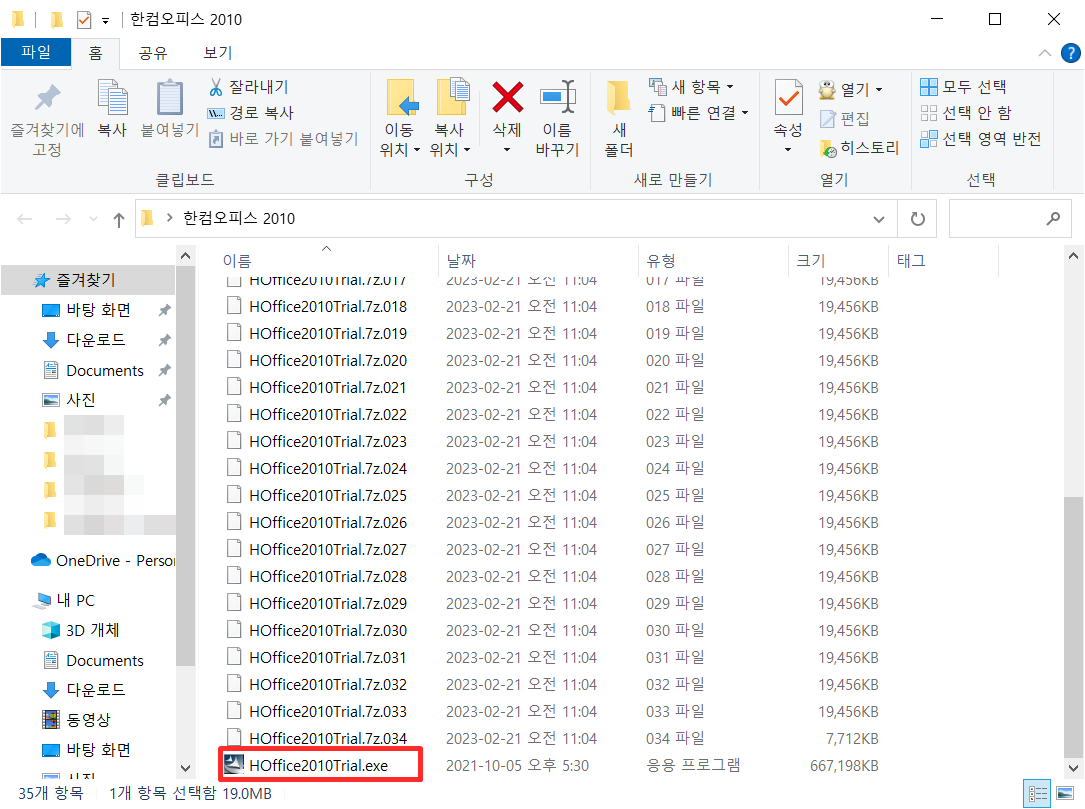Toggle the checkmark properties icon in the title bar
This screenshot has width=1085, height=809.
click(84, 19)
